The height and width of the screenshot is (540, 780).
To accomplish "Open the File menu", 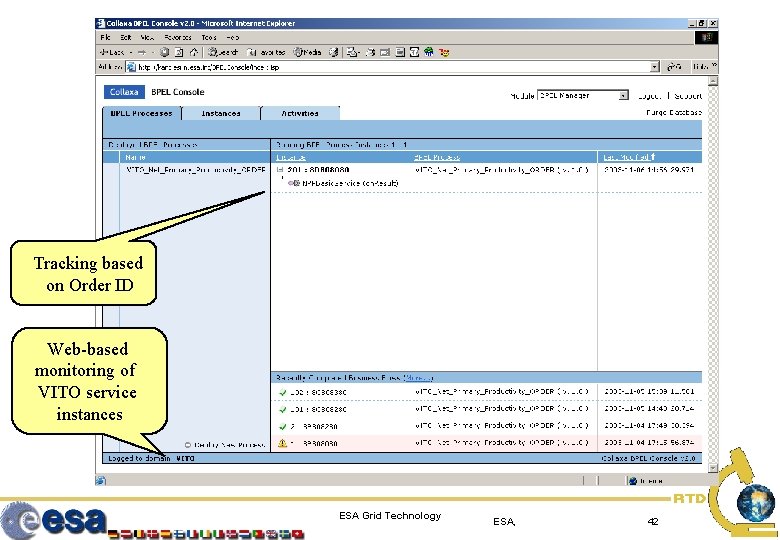I will tap(105, 37).
